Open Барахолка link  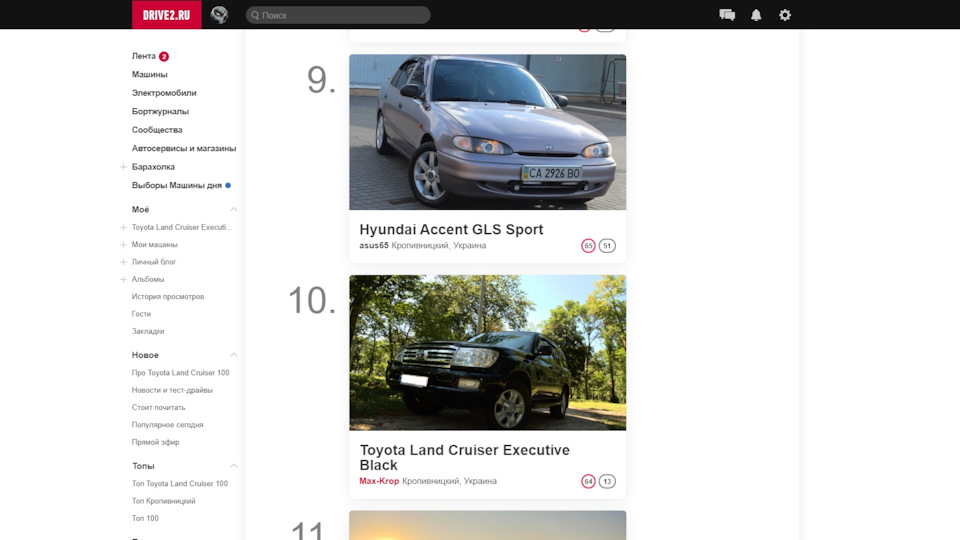(153, 167)
